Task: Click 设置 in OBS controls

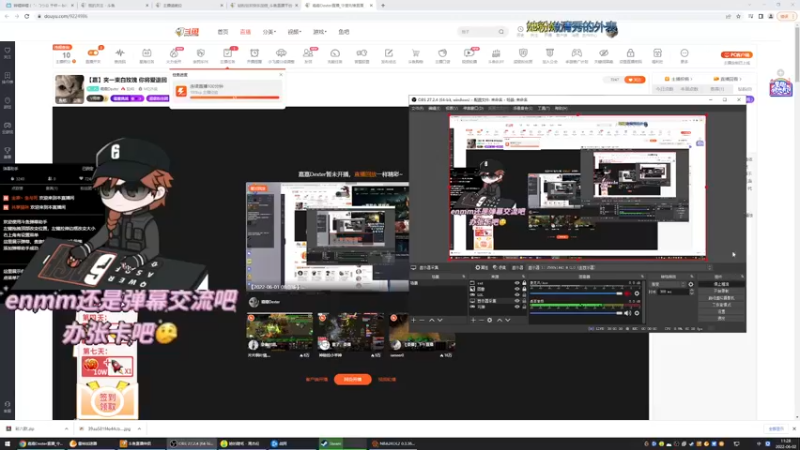Action: (721, 311)
